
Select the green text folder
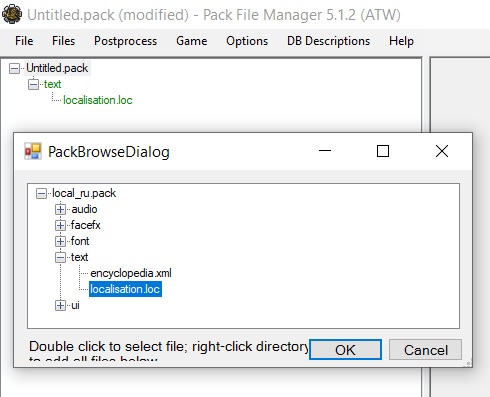coord(52,84)
